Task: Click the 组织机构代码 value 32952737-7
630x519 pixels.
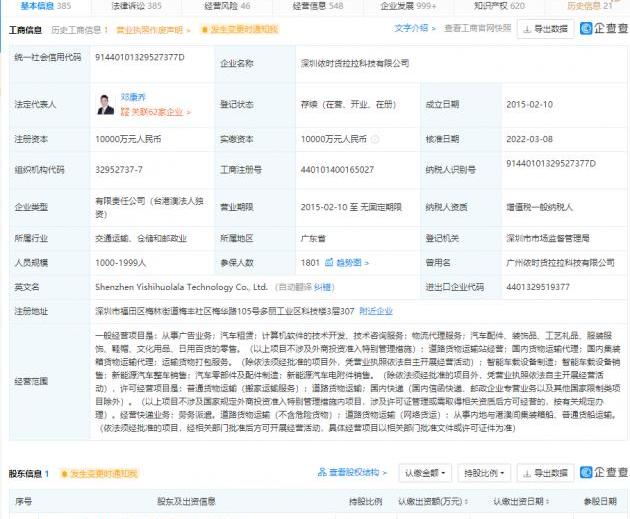Action: [119, 170]
